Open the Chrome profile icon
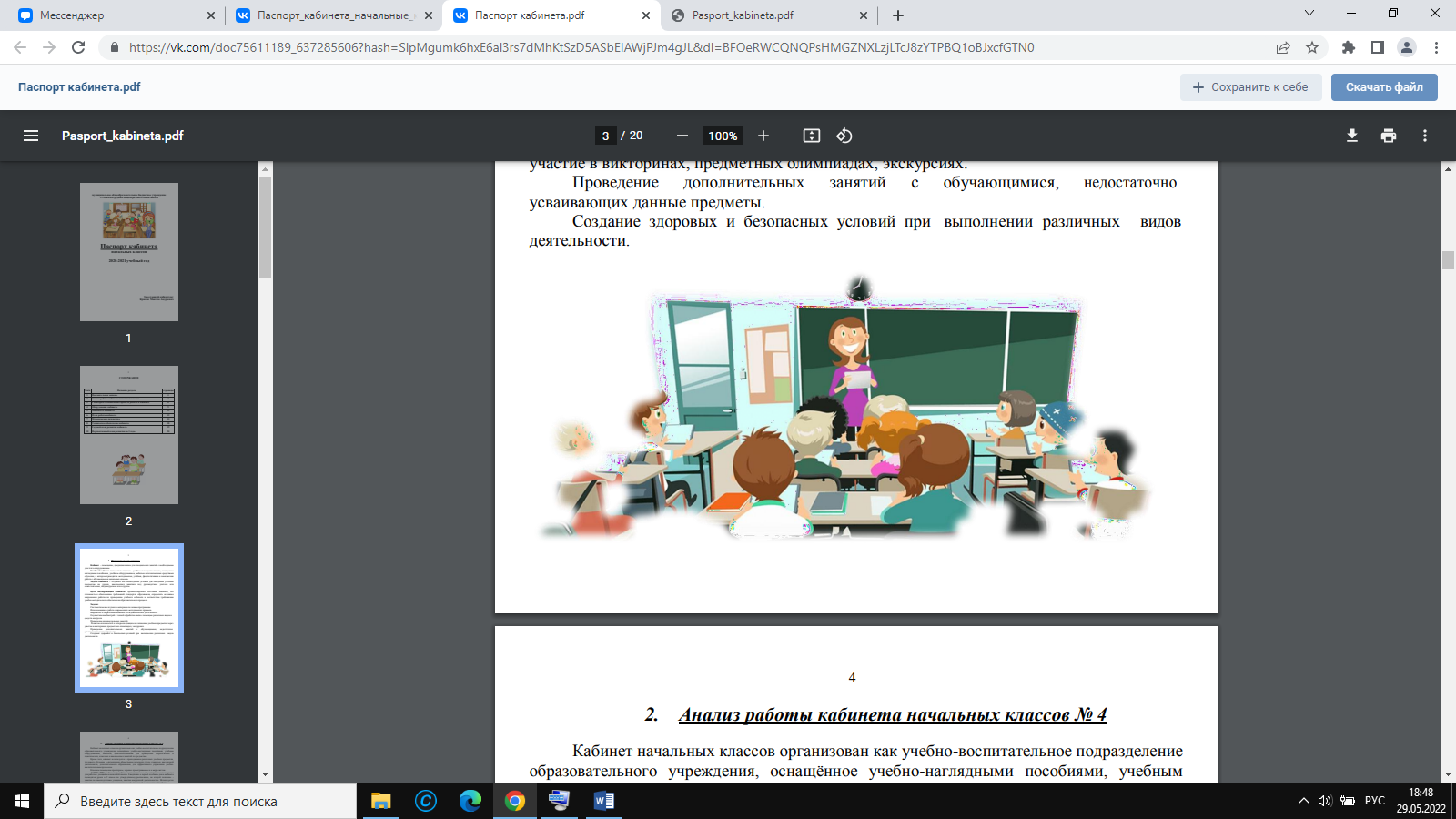 pos(1407,47)
